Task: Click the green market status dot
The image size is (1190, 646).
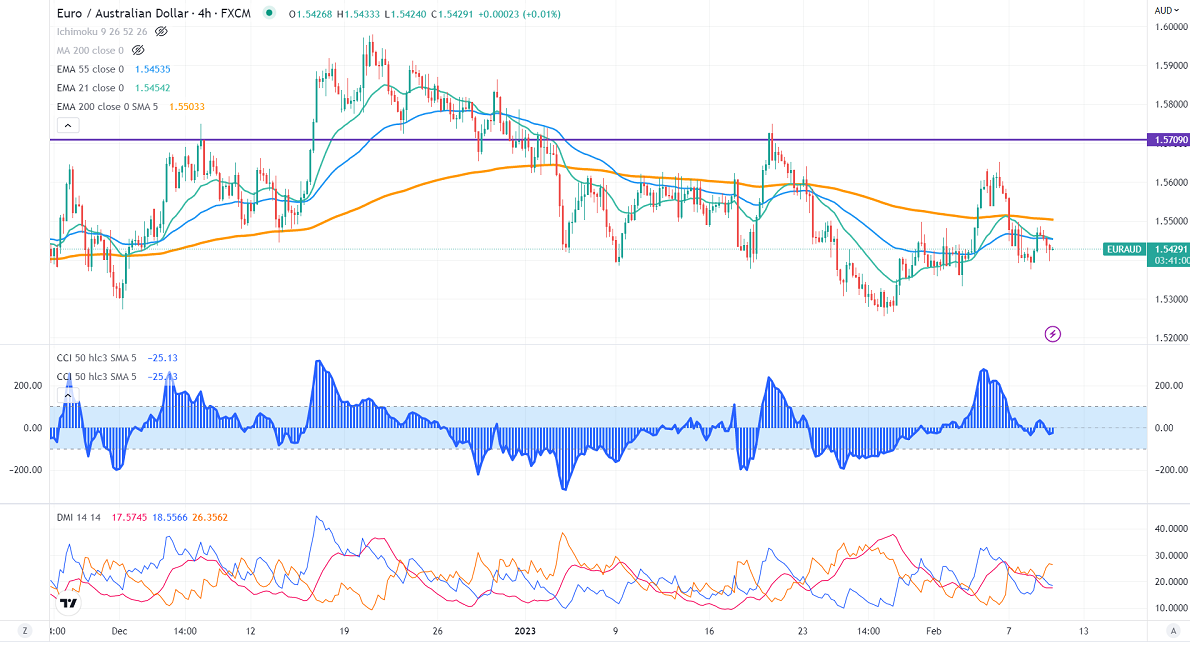Action: (x=269, y=14)
